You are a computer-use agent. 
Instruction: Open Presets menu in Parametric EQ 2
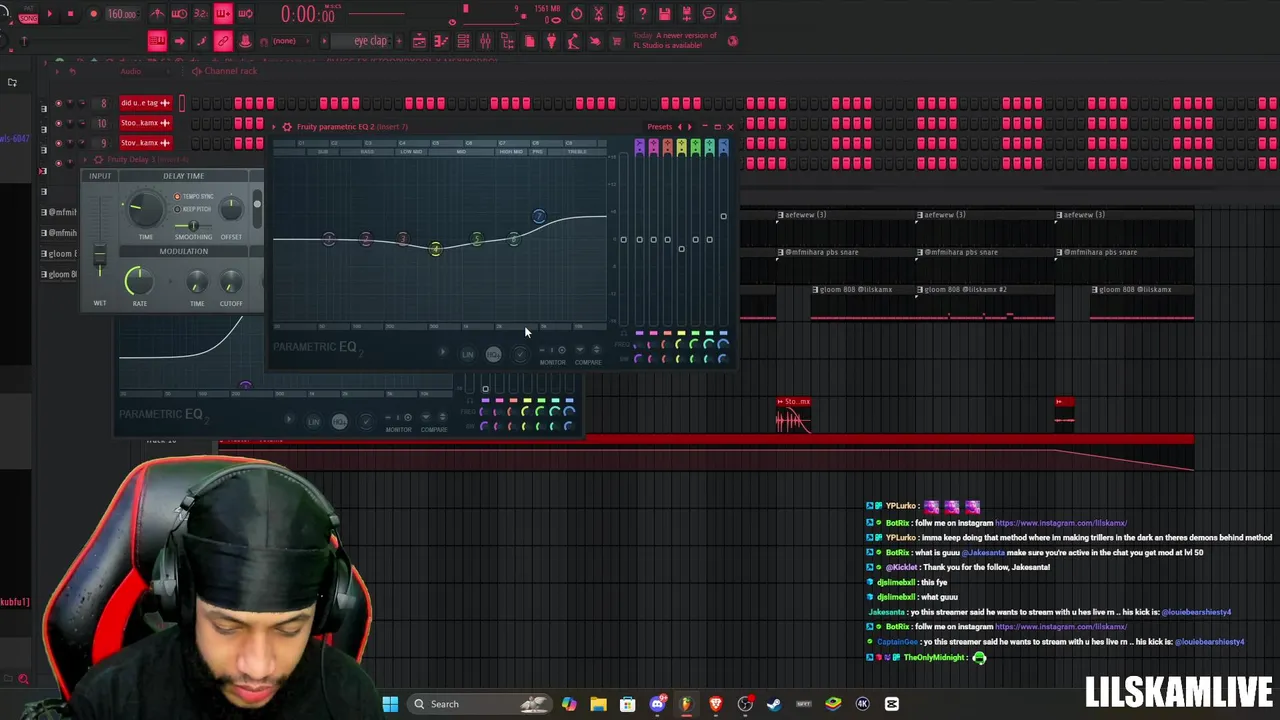[659, 127]
